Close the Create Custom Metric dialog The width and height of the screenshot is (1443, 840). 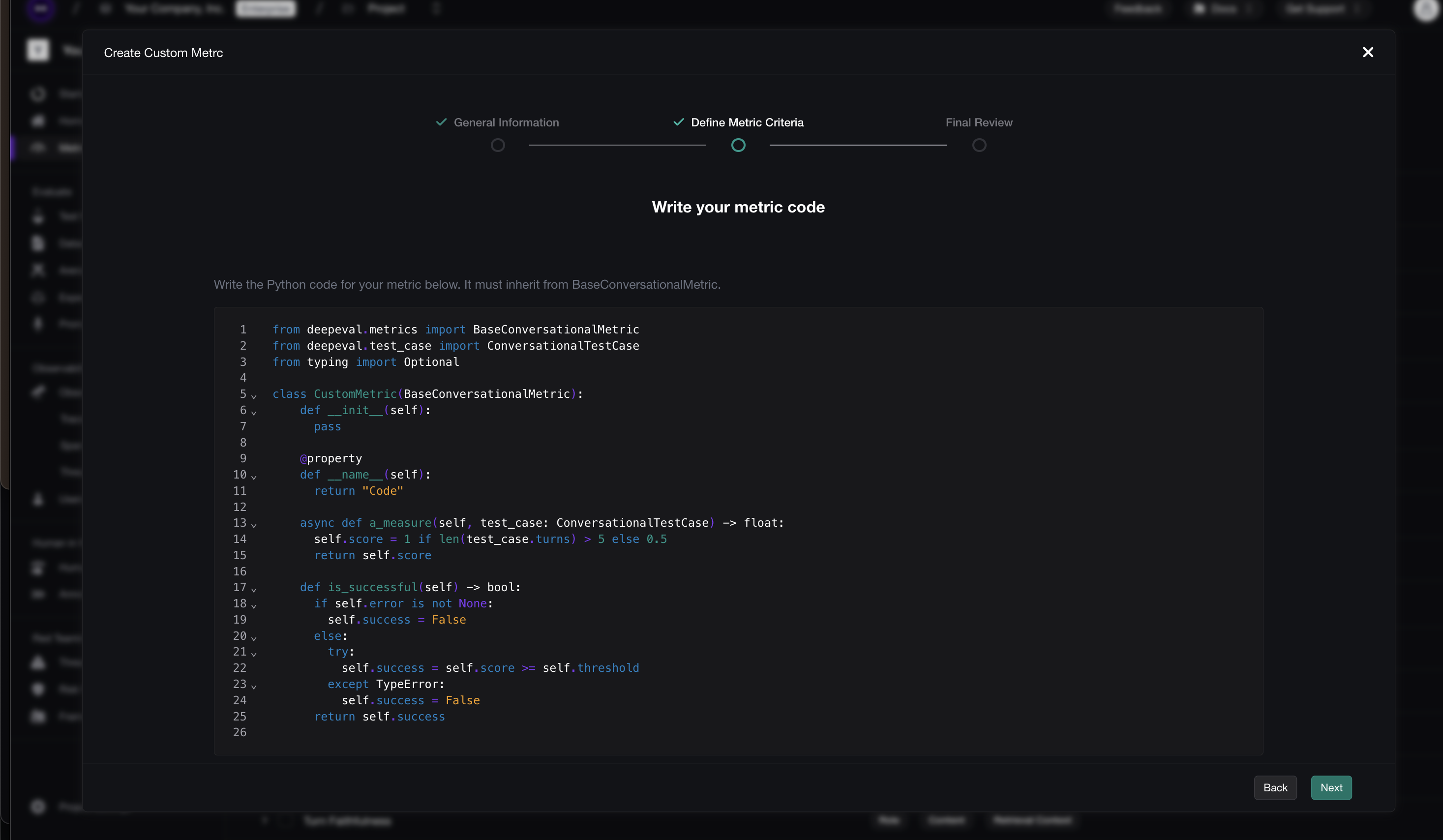[x=1367, y=52]
